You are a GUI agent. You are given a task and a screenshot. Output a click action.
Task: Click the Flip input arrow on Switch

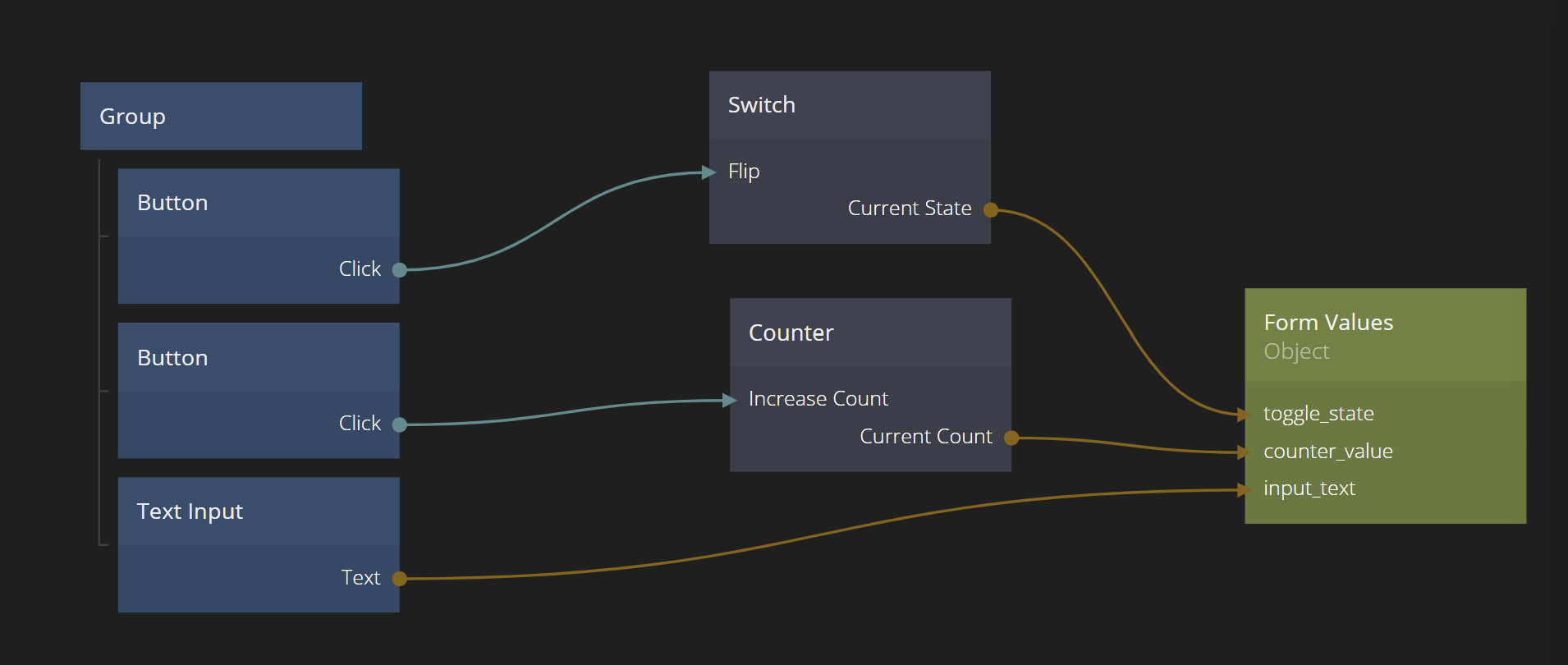tap(709, 172)
